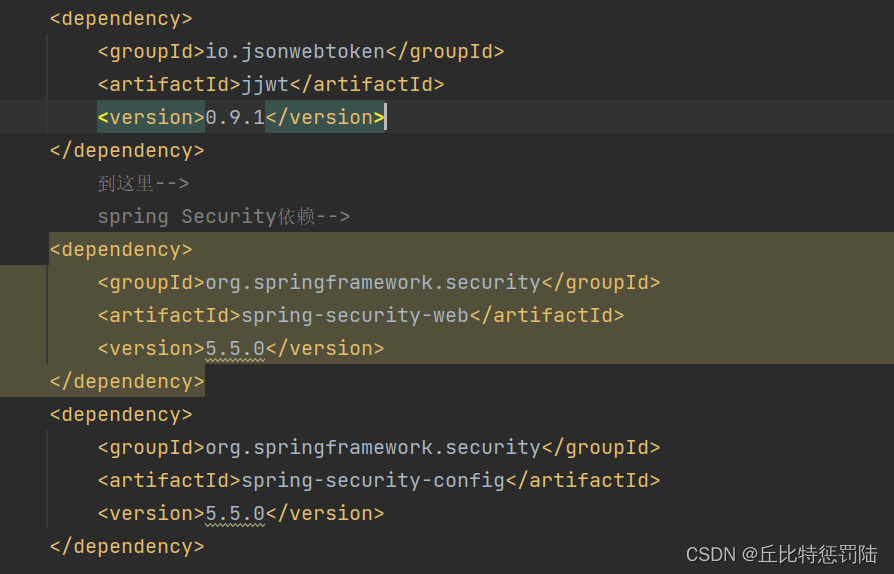Click the 5.5.0 version of spring-security-config
This screenshot has height=574, width=894.
point(235,514)
